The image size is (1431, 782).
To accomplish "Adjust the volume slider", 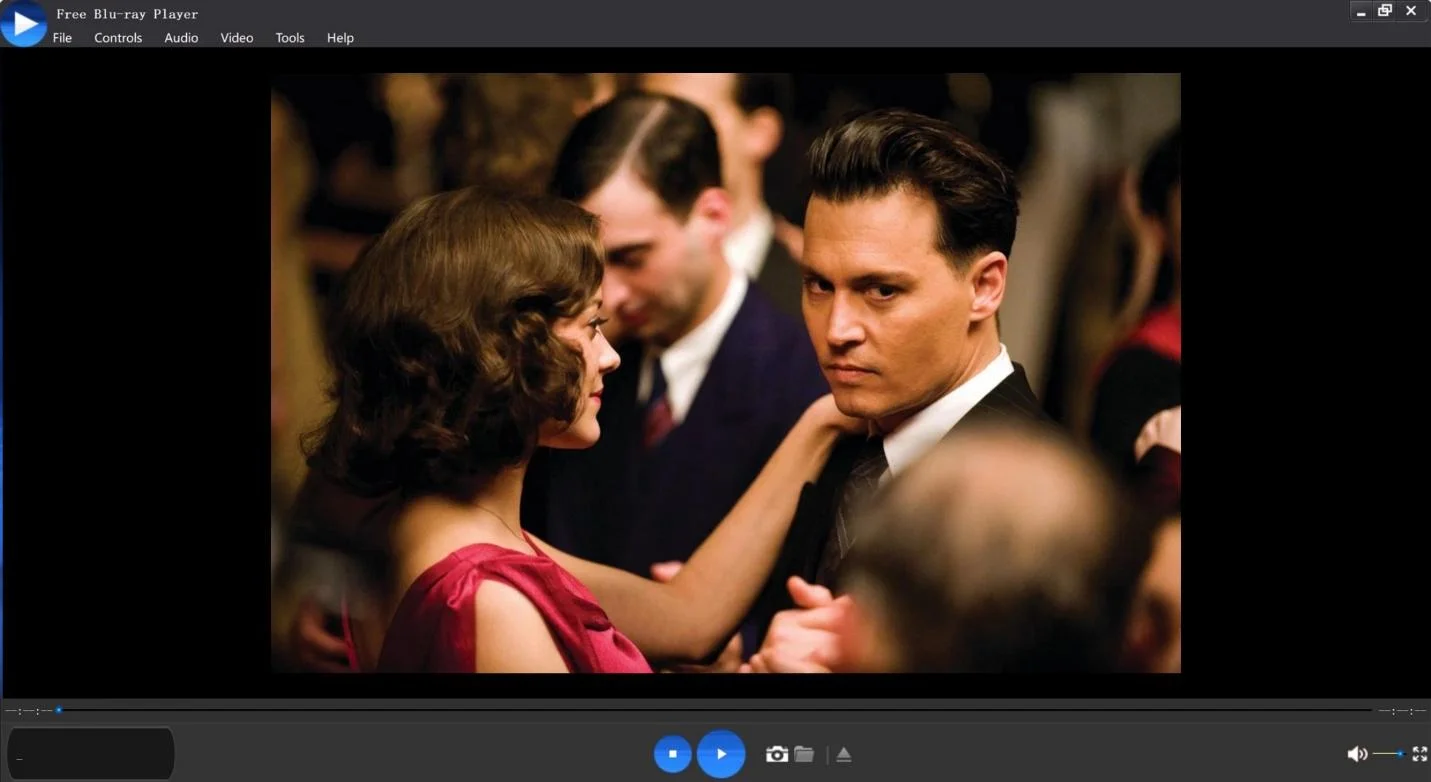I will (1388, 754).
